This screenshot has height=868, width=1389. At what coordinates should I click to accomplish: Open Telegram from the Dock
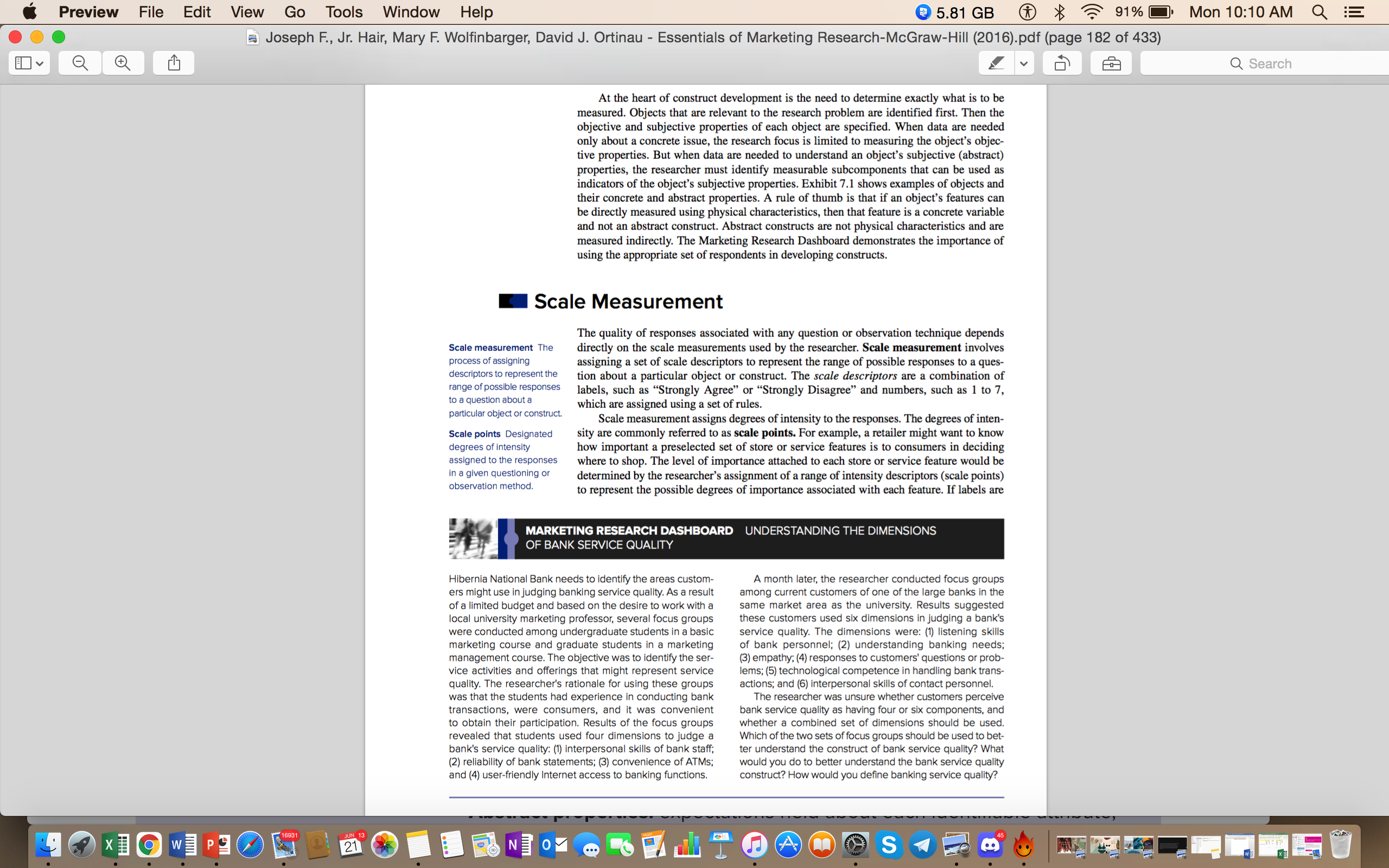click(923, 845)
